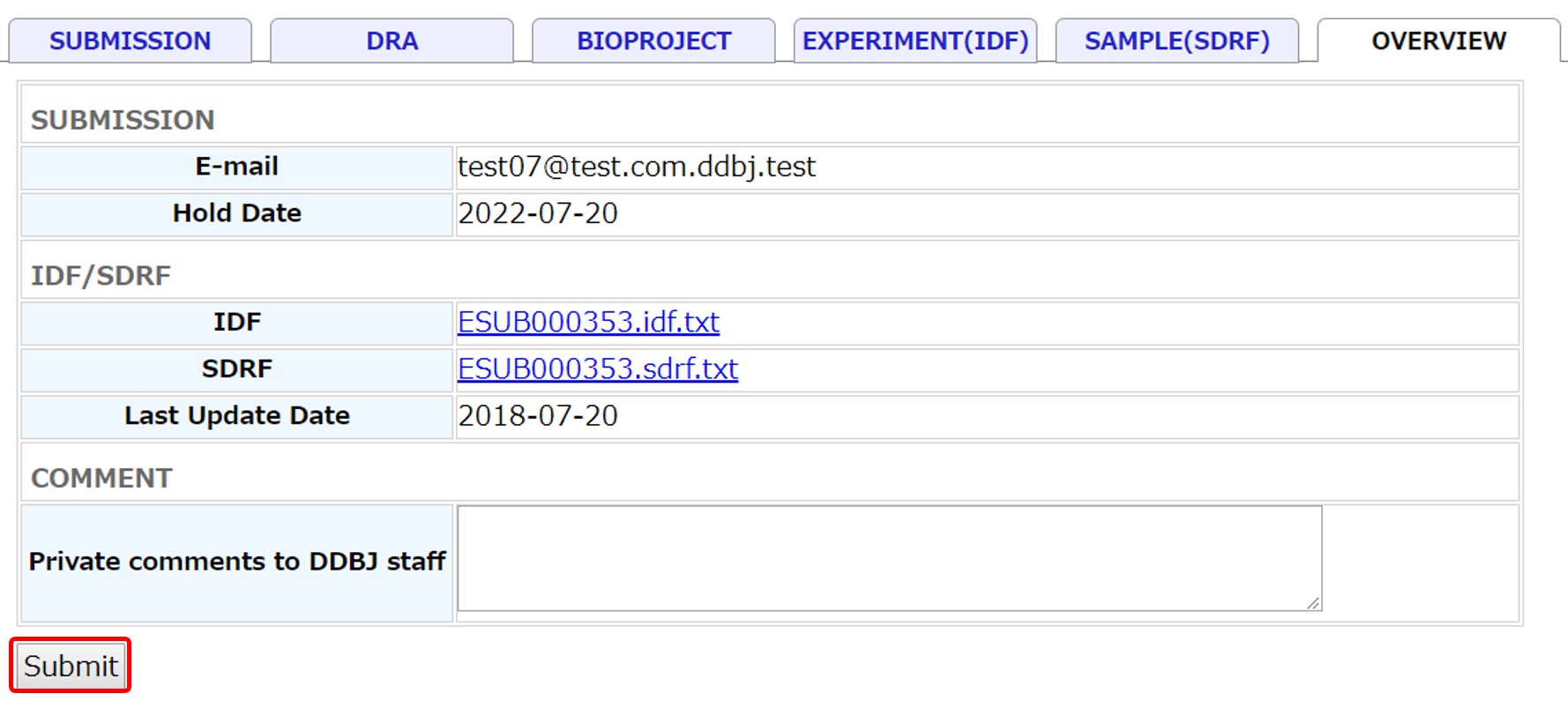Click the "Hold Date" row label

(x=236, y=213)
